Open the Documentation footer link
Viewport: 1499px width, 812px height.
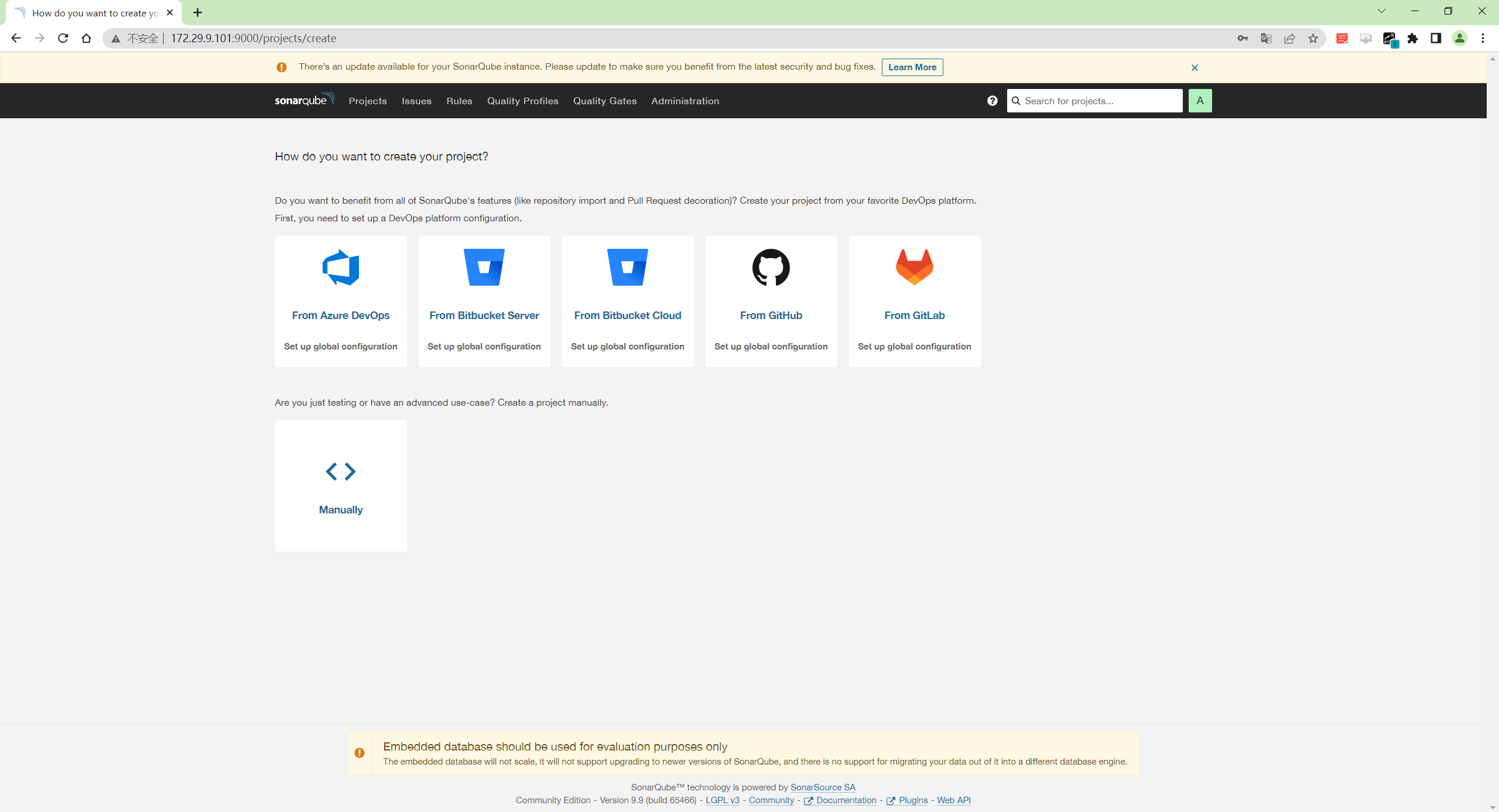click(840, 800)
